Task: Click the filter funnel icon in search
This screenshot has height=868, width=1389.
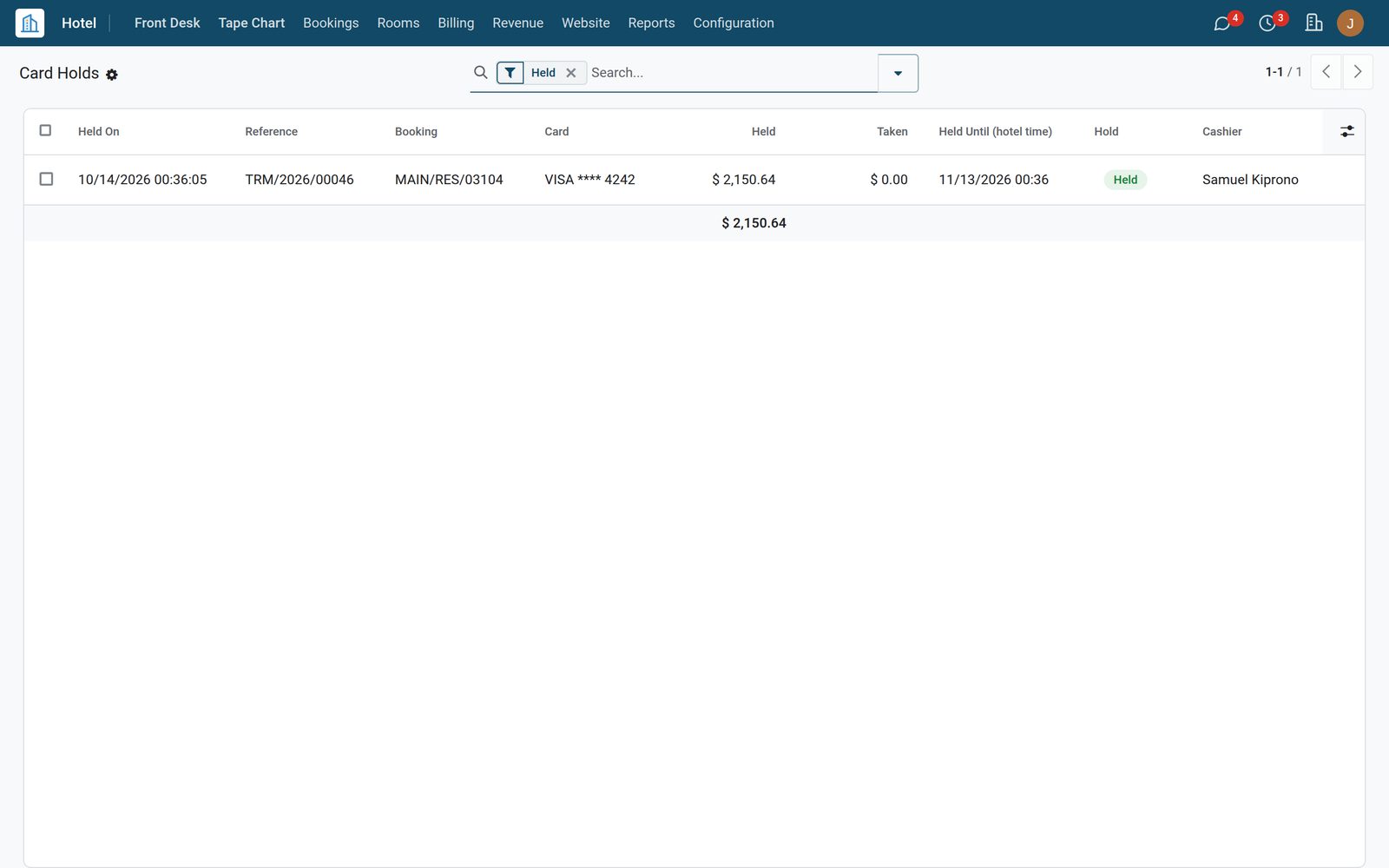Action: pos(510,73)
